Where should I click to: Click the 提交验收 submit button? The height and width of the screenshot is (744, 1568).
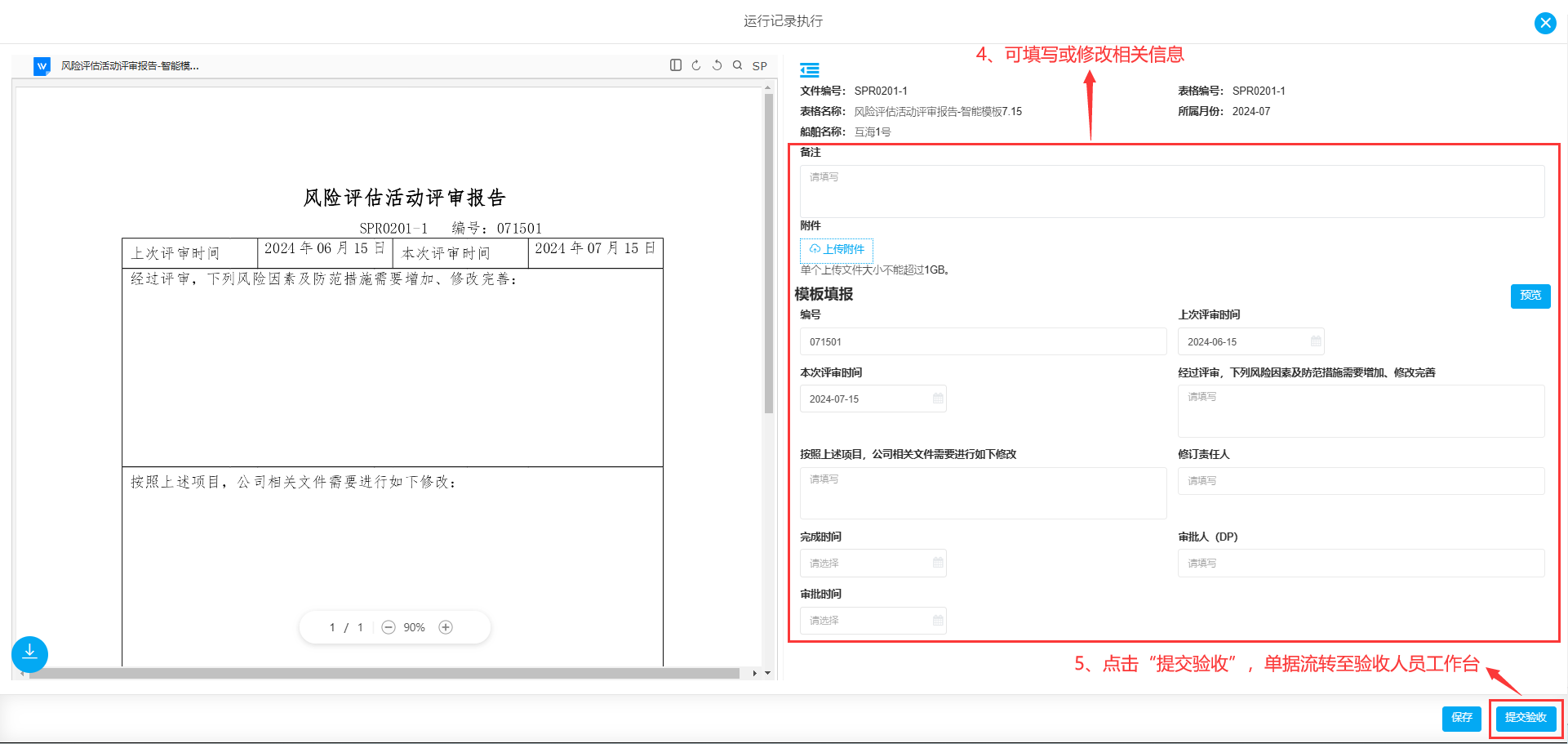click(1526, 718)
